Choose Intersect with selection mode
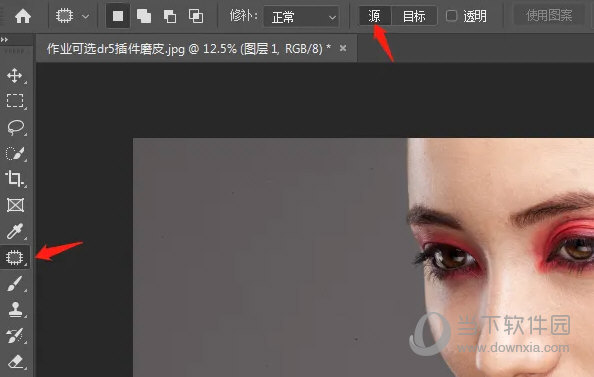Screen dimensions: 594x377 pyautogui.click(x=196, y=16)
